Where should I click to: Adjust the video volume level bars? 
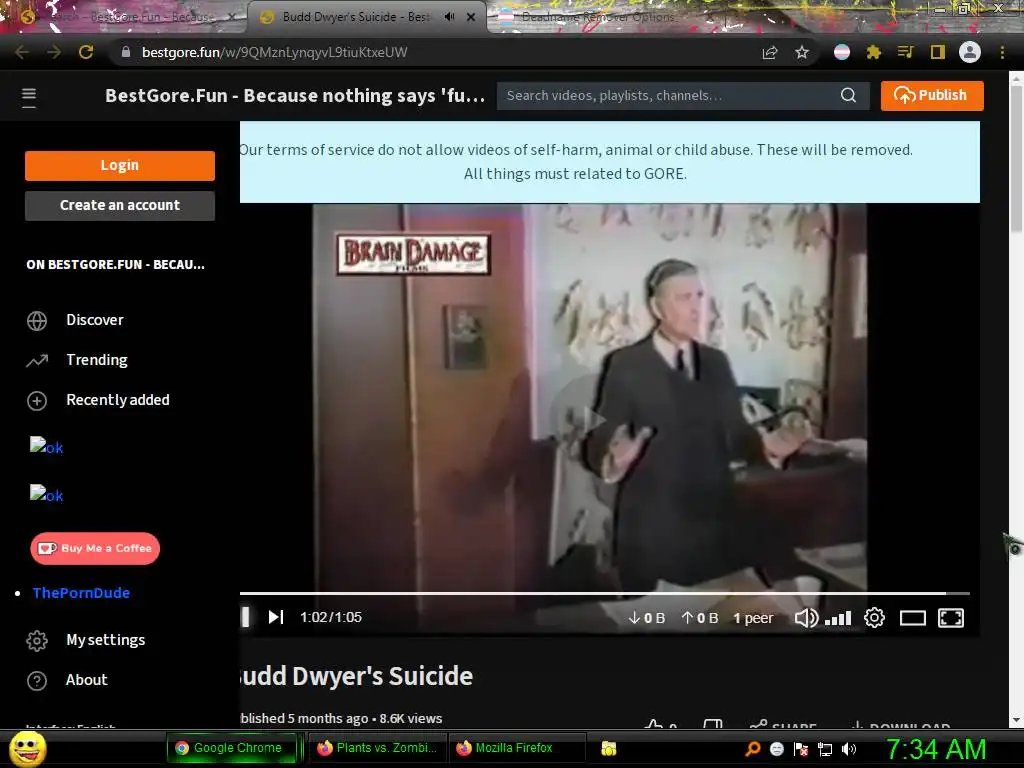pos(838,618)
